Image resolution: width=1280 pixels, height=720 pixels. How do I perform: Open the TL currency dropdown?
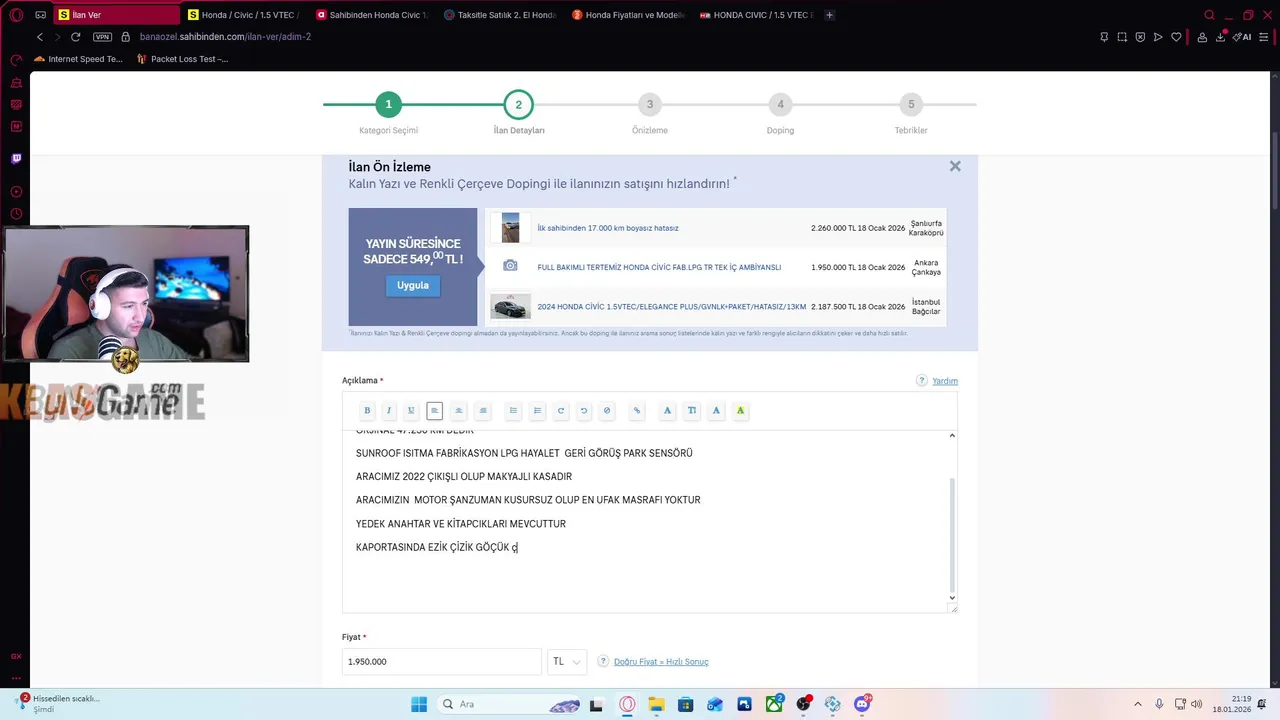pos(567,662)
